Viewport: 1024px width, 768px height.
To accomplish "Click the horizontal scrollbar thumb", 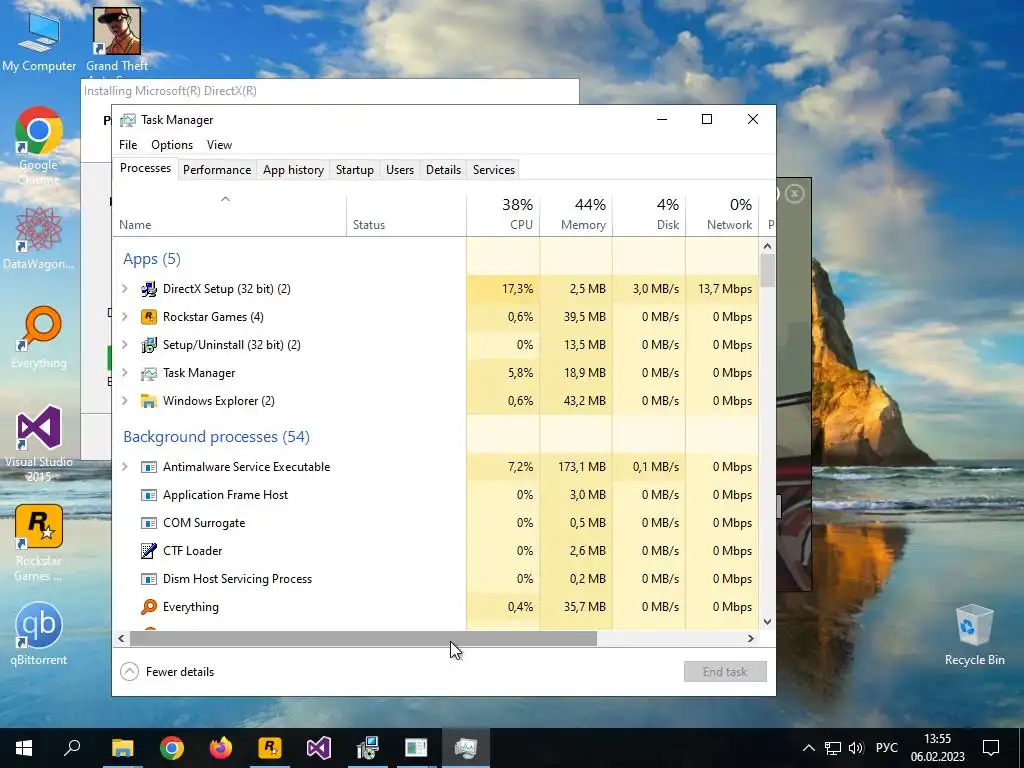I will pos(363,639).
